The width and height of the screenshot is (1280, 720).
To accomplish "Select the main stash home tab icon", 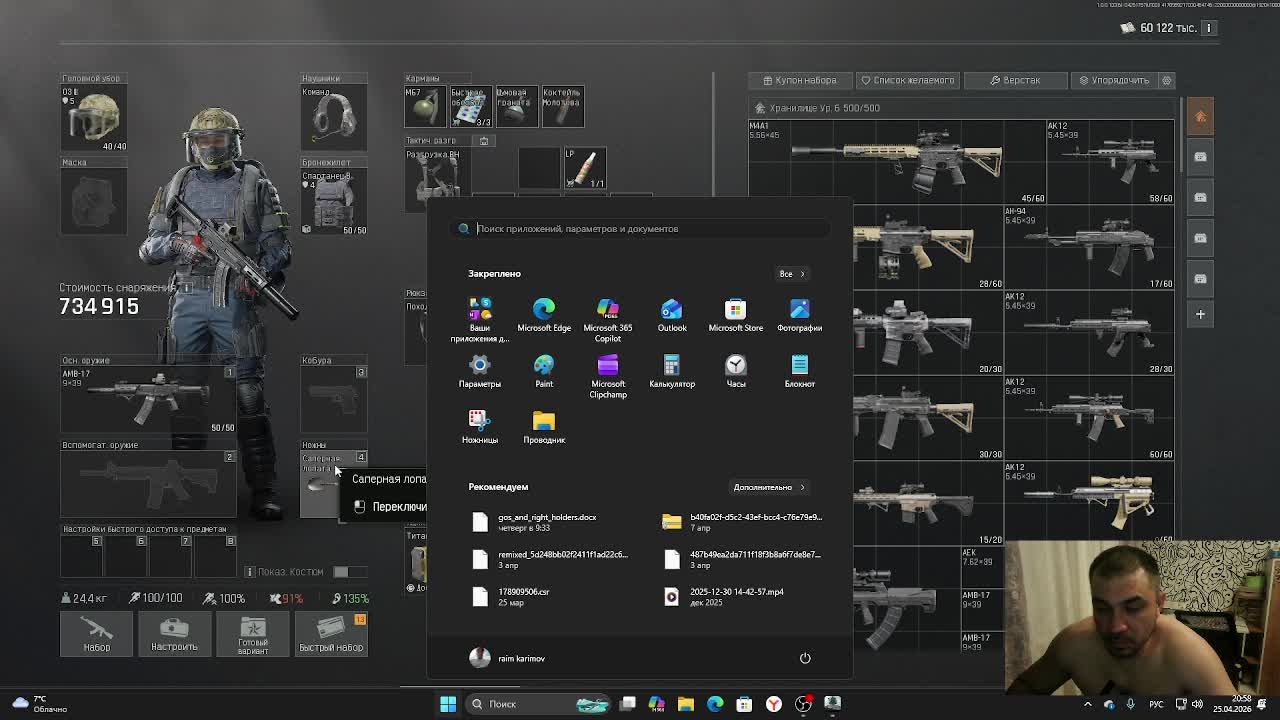I will (1201, 117).
